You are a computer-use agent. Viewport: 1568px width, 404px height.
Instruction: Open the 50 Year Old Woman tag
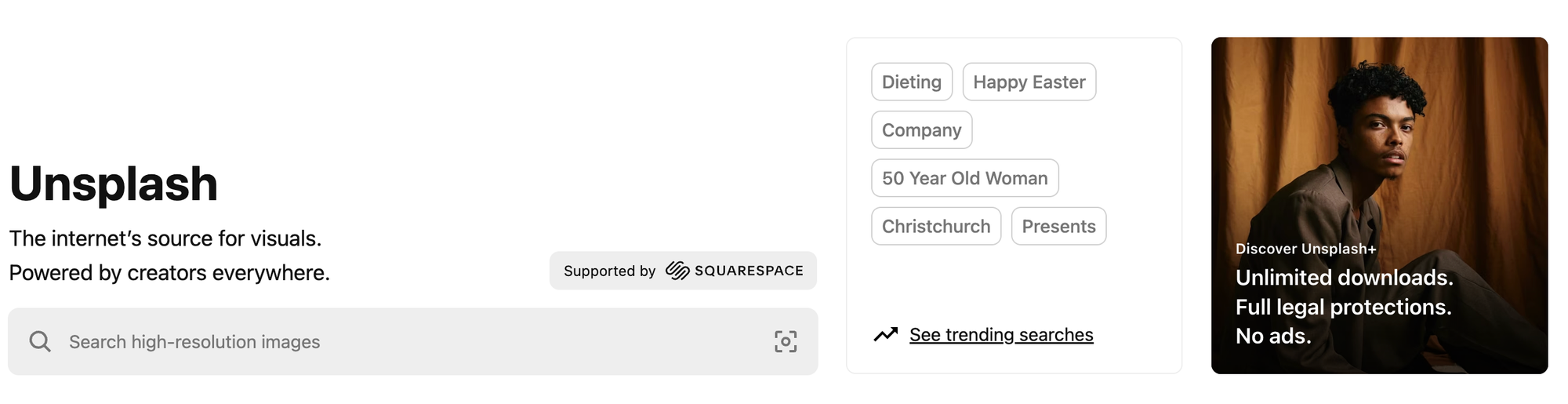click(964, 178)
